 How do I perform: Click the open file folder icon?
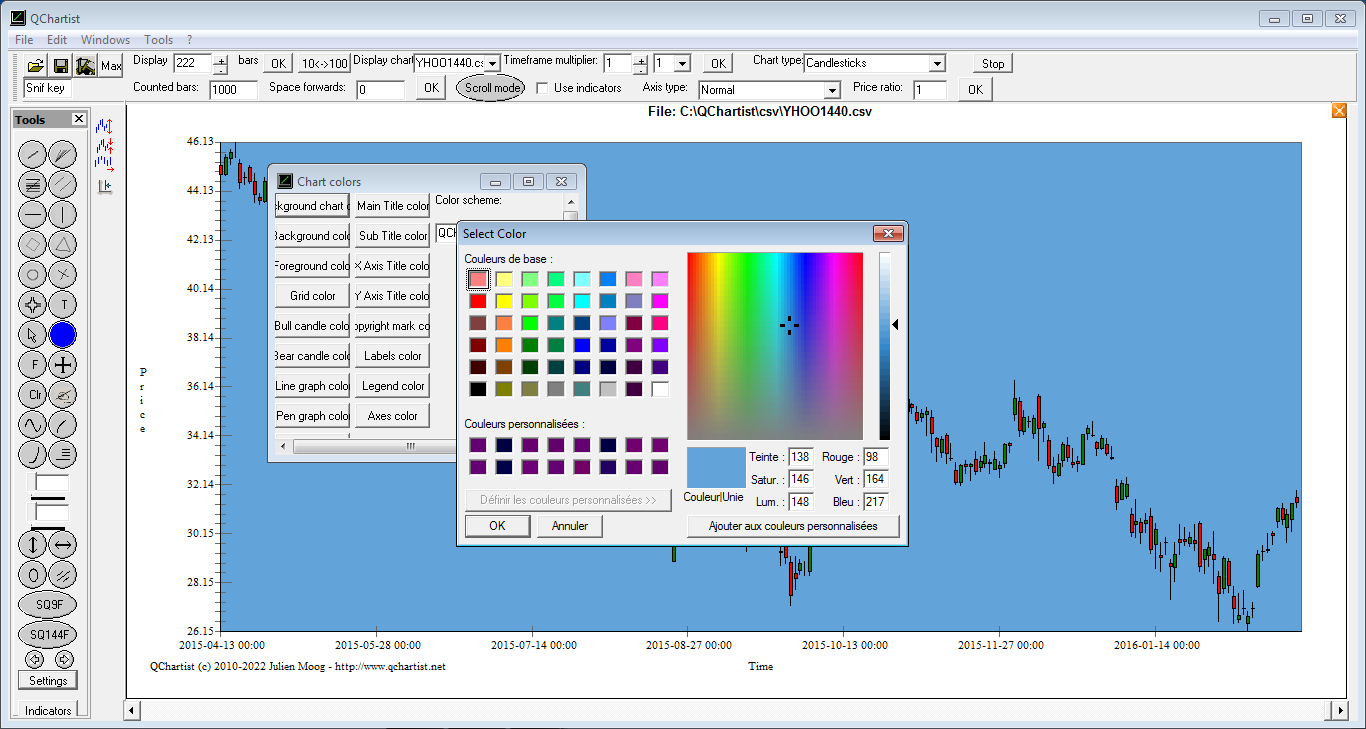click(x=35, y=66)
